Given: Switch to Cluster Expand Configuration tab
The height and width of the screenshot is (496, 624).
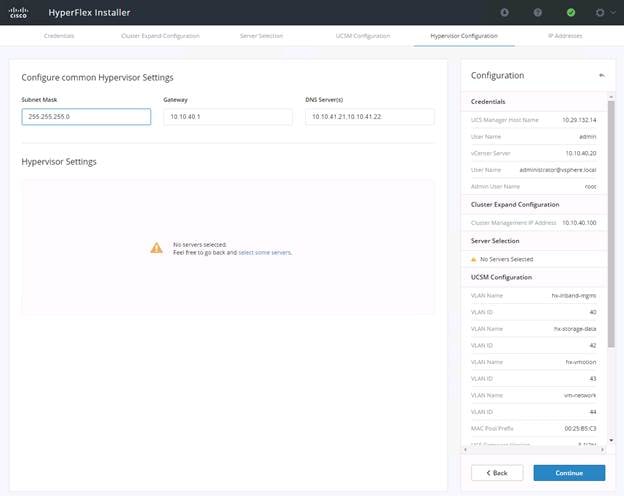Looking at the screenshot, I should pos(160,36).
